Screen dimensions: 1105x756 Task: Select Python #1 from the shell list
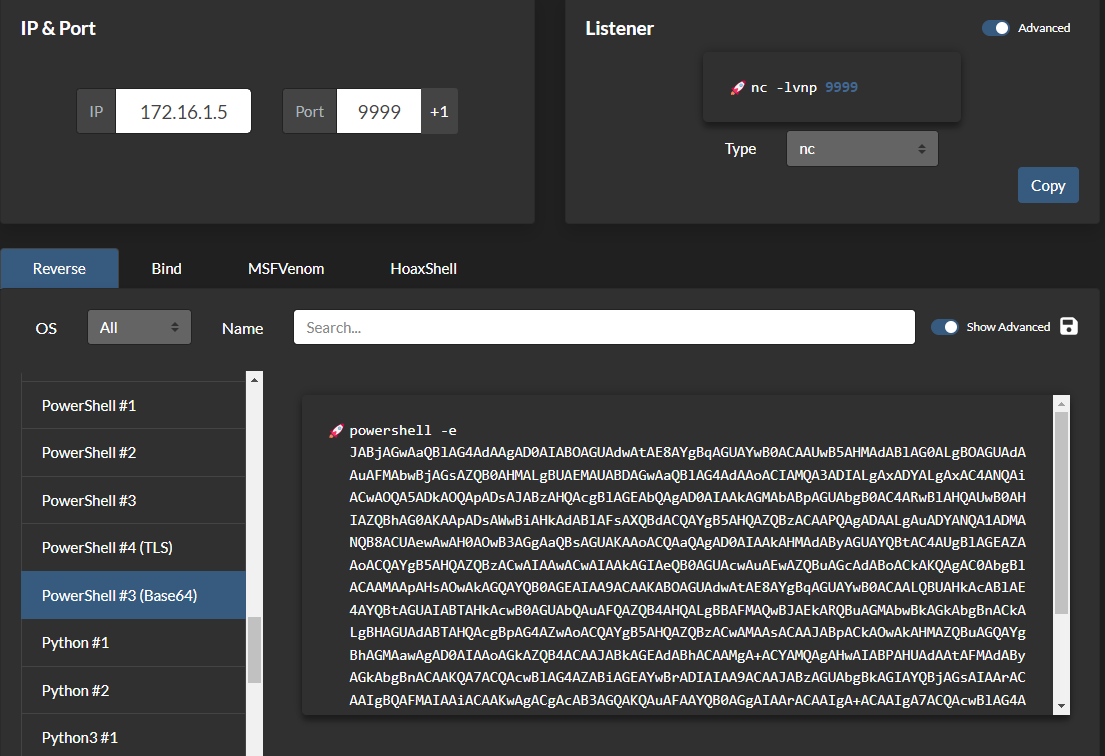(133, 643)
